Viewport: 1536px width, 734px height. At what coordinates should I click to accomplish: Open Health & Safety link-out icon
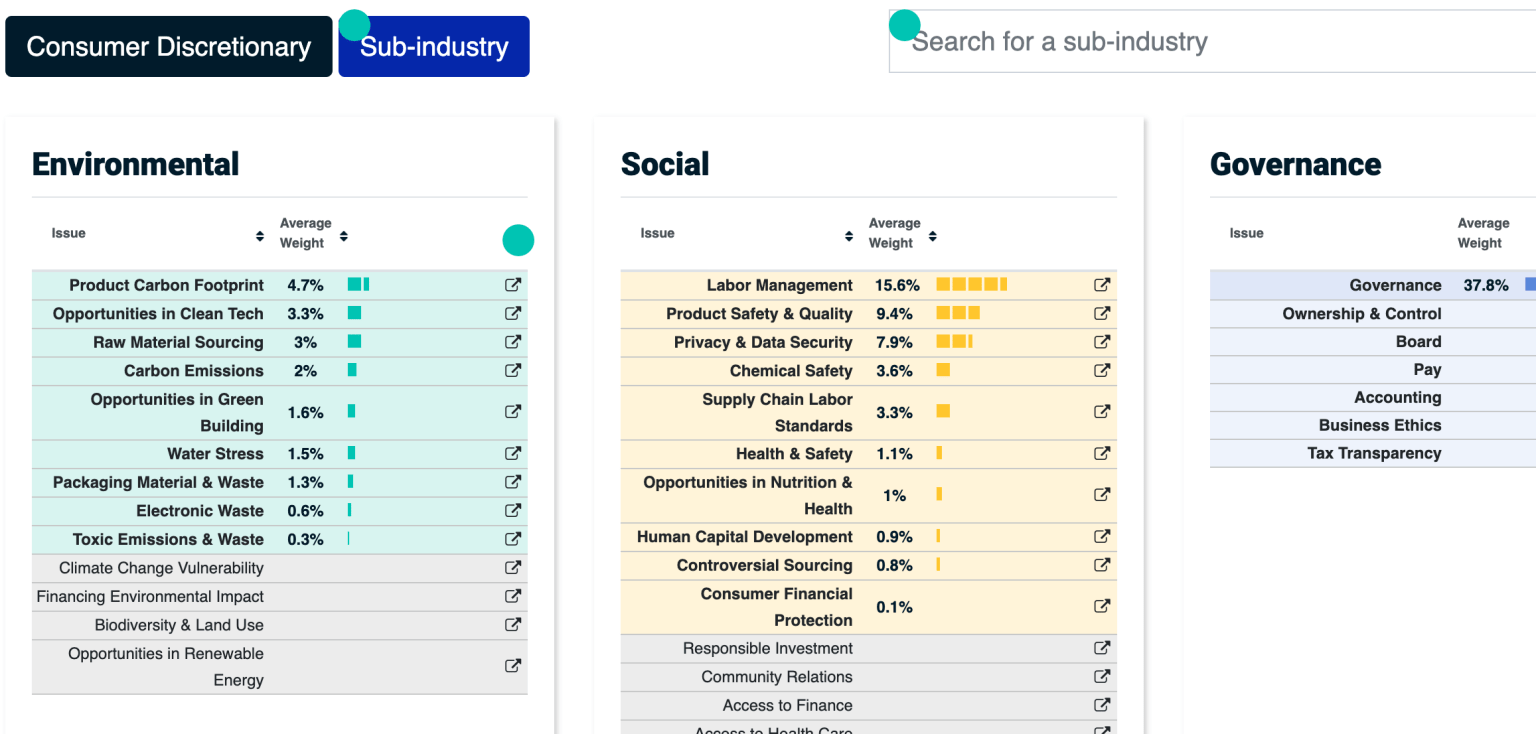click(x=1101, y=453)
